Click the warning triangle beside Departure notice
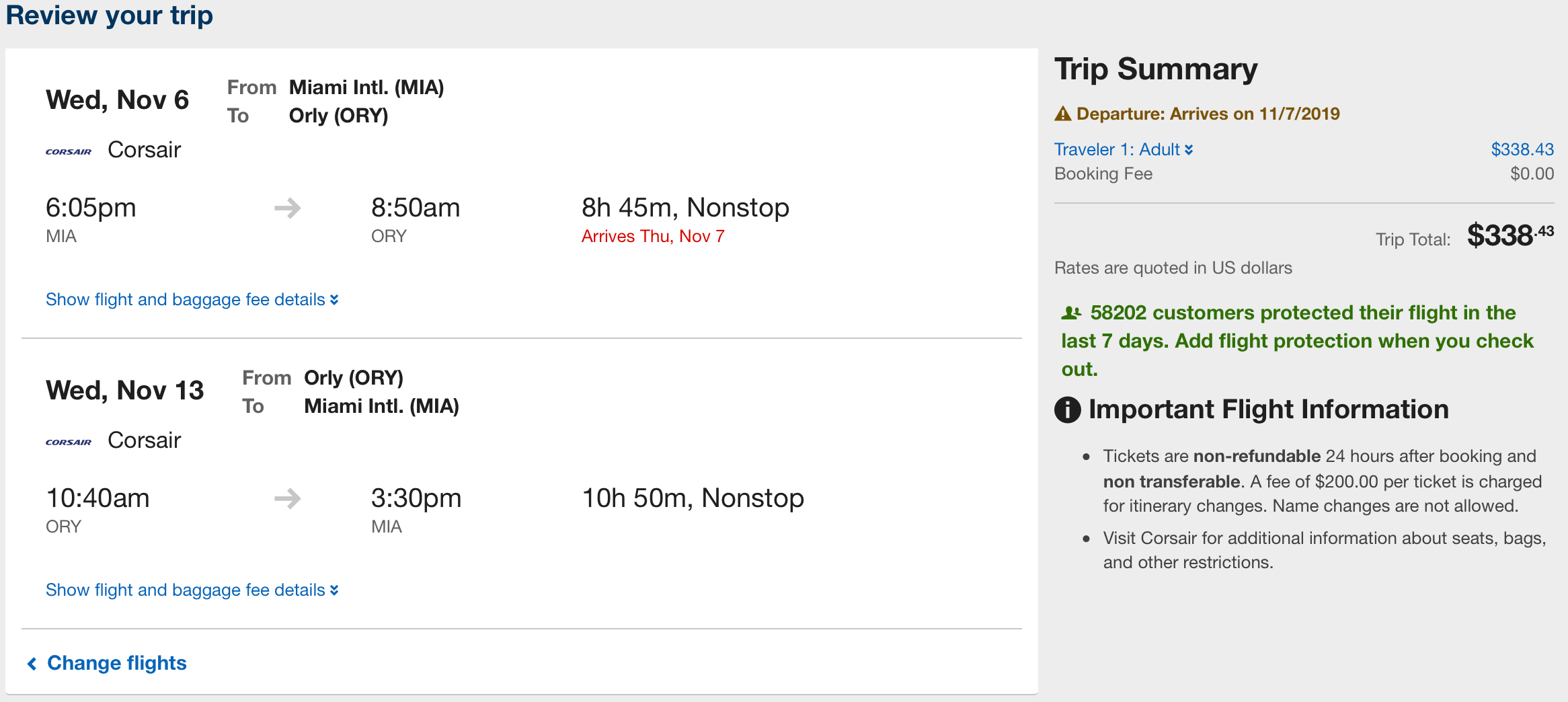 [x=1062, y=114]
